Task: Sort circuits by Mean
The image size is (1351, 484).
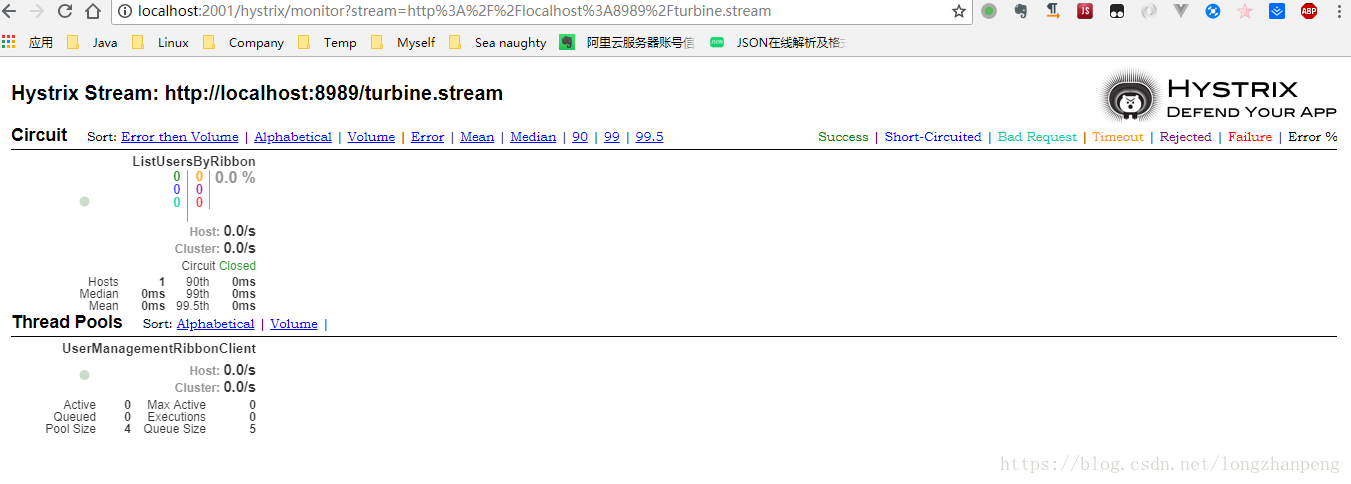Action: pos(477,137)
